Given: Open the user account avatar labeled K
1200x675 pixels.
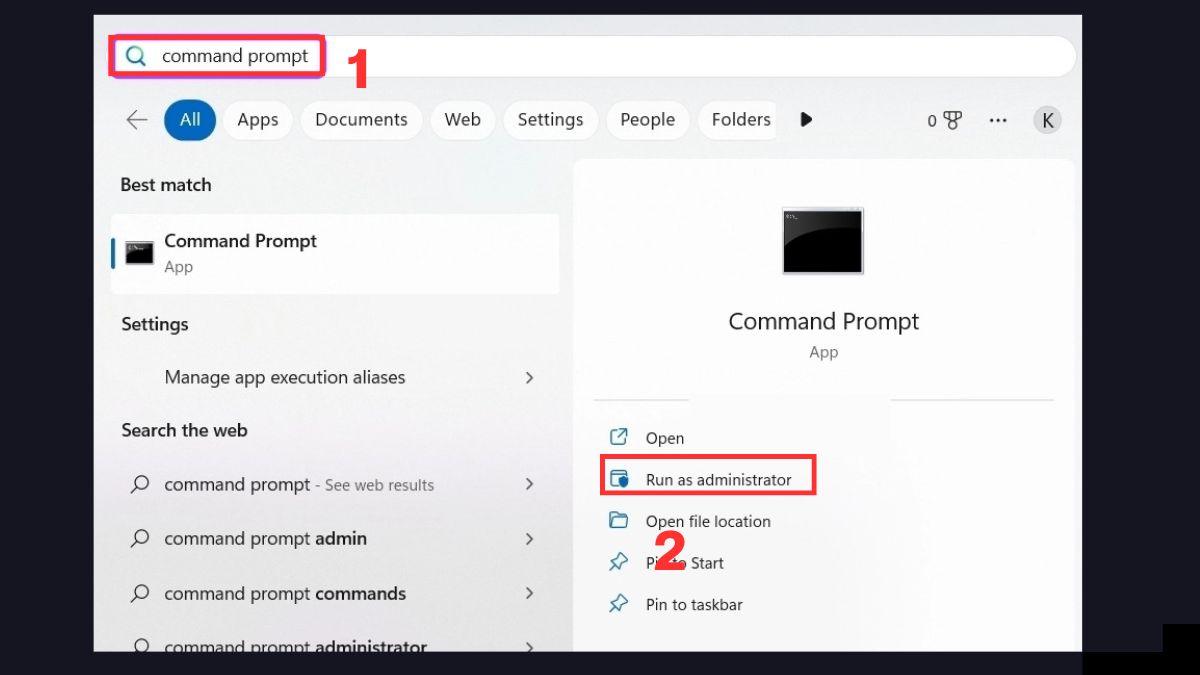Looking at the screenshot, I should pos(1046,119).
